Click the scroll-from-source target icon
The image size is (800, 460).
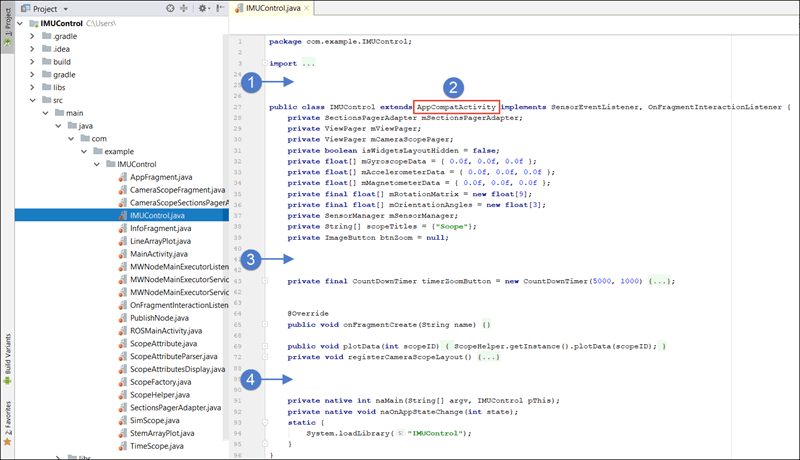pyautogui.click(x=169, y=8)
